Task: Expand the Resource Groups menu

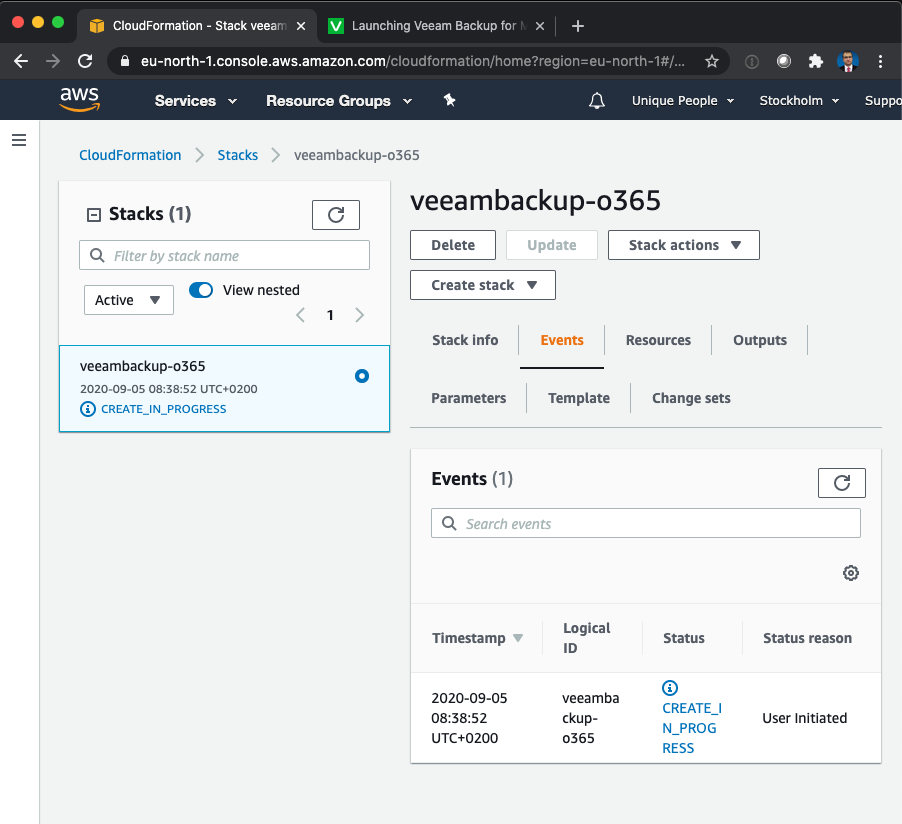Action: (x=339, y=101)
